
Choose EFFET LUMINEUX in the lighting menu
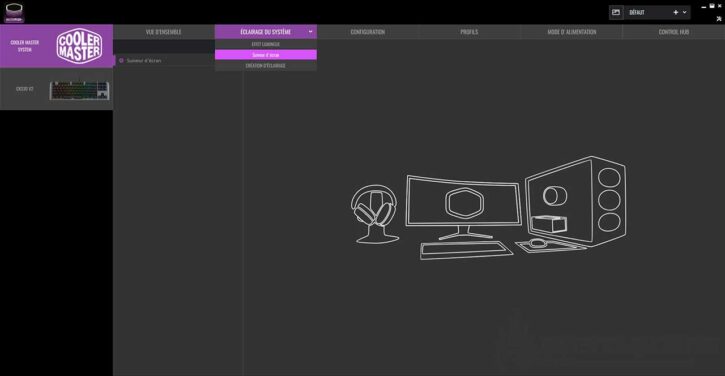click(266, 44)
